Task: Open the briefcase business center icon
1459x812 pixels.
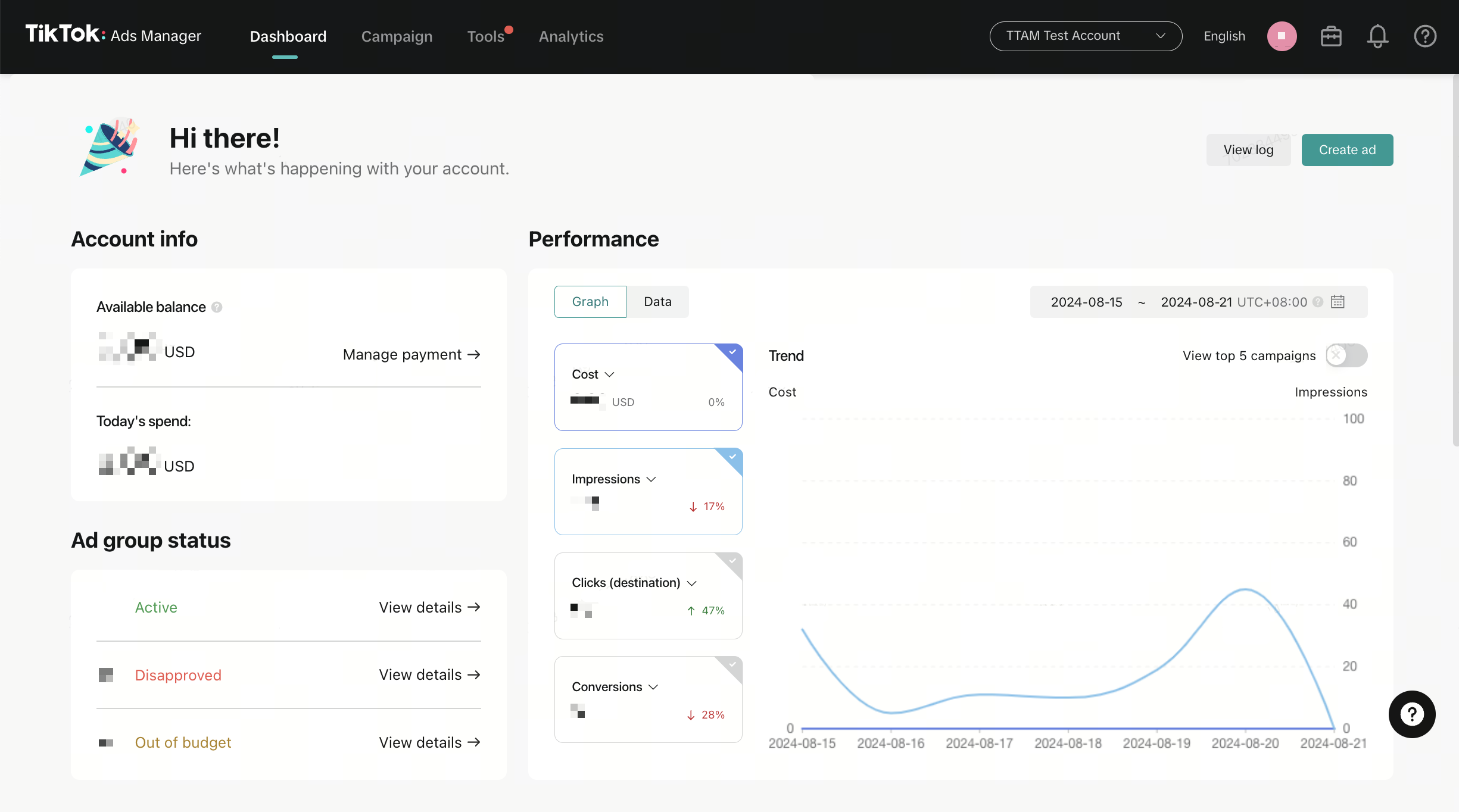Action: [x=1331, y=36]
